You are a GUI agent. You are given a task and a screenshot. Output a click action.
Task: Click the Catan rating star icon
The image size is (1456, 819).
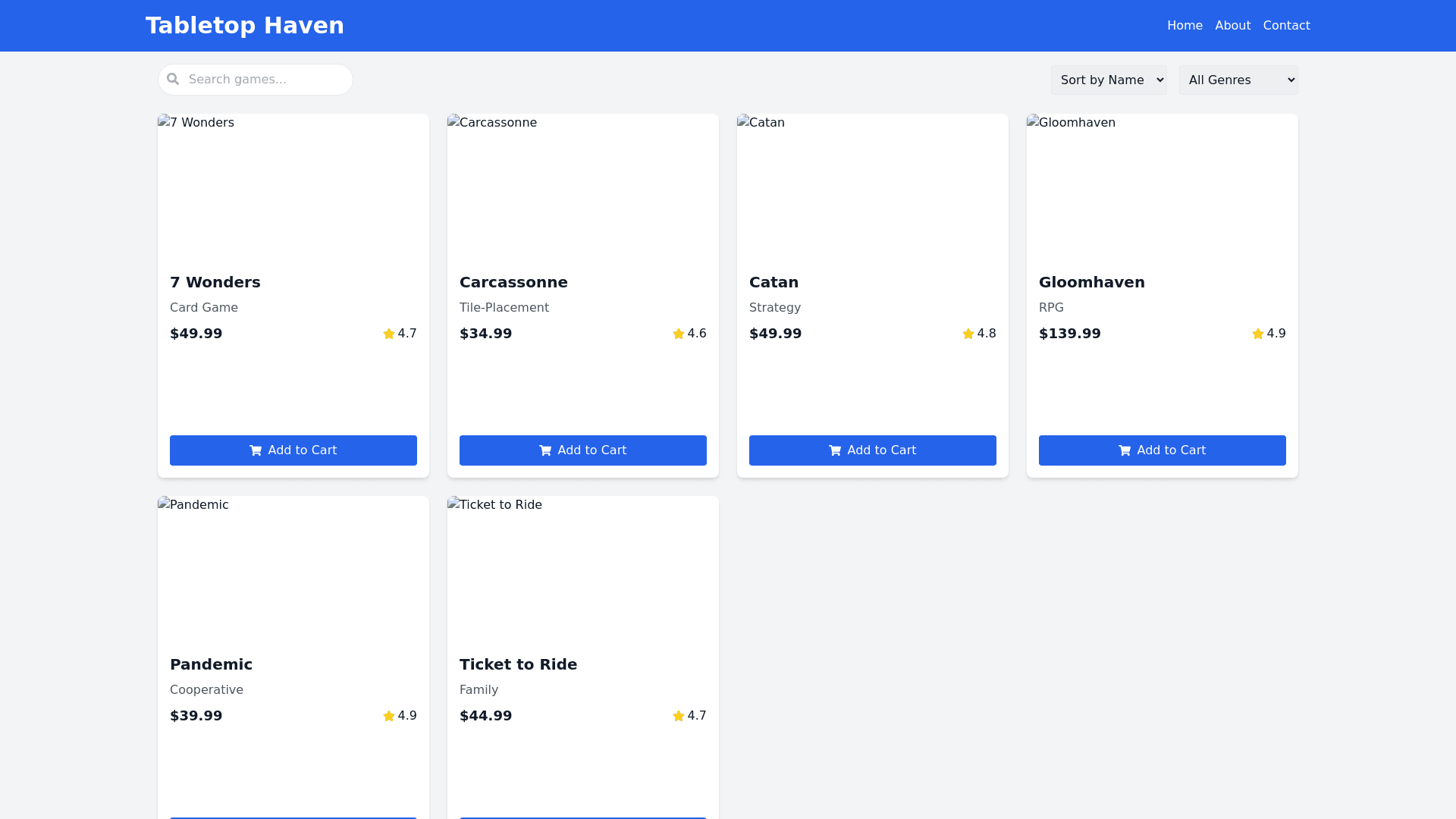(968, 334)
